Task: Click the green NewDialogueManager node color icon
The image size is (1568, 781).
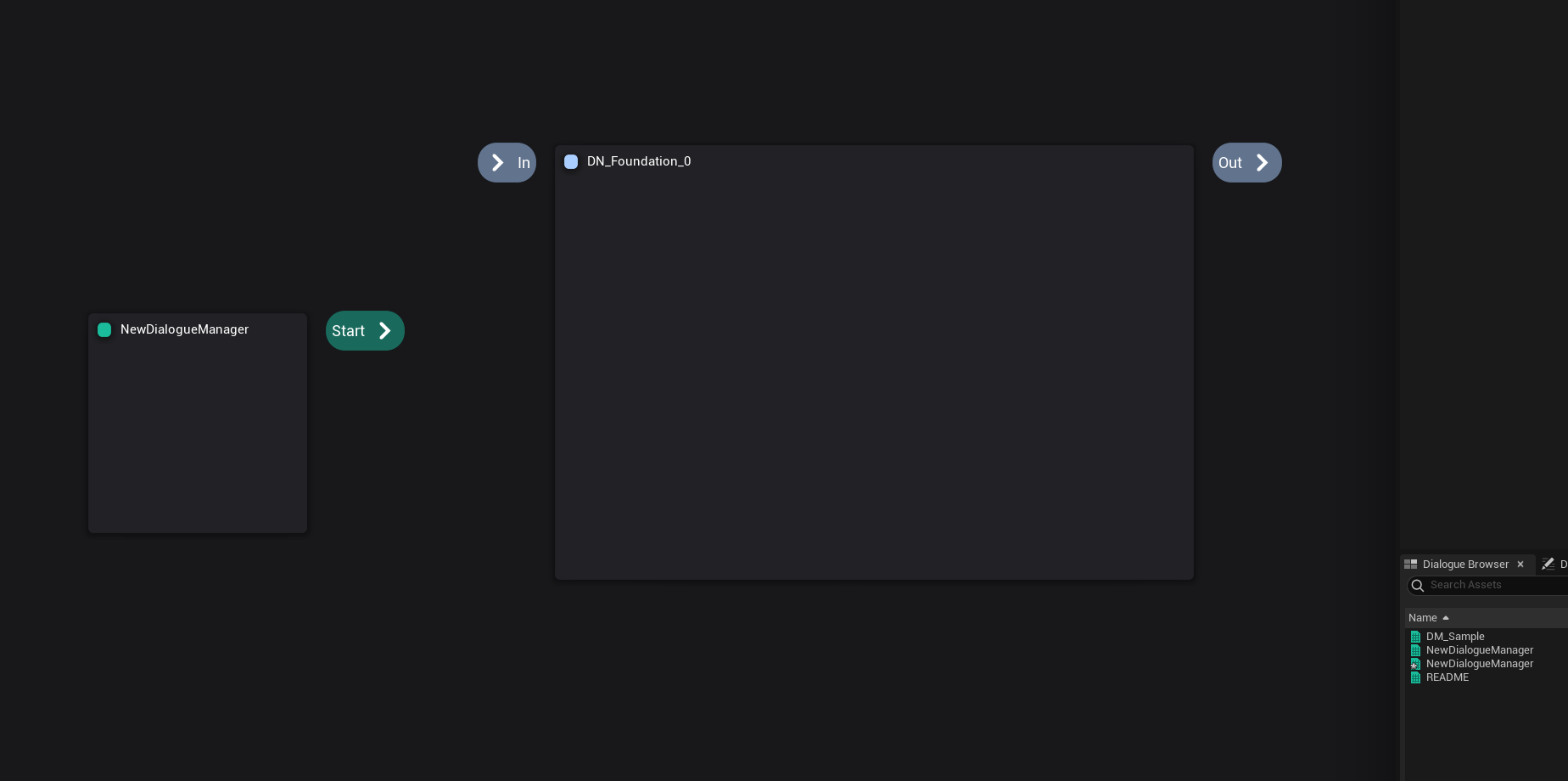Action: click(x=104, y=329)
